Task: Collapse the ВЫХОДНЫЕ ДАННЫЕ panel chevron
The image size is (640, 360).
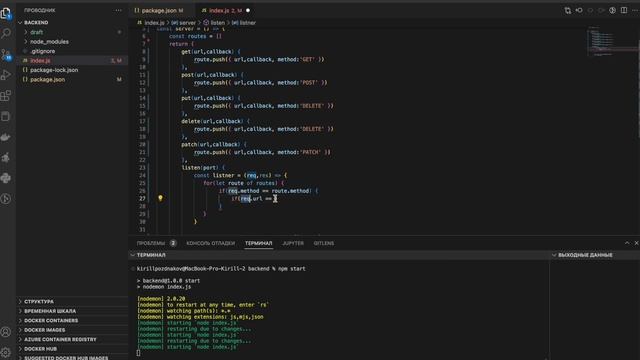Action: click(x=554, y=255)
